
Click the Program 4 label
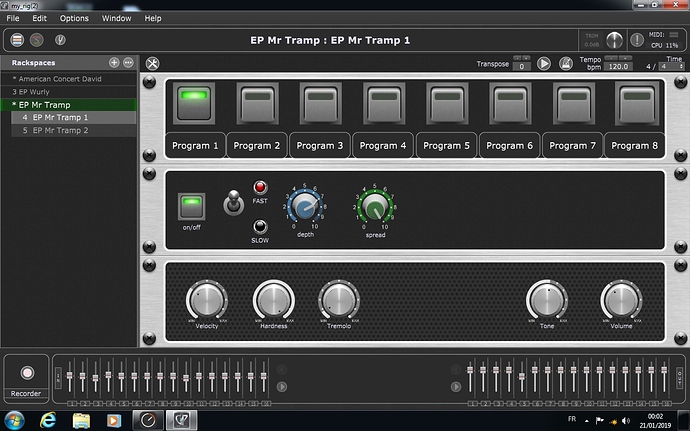[x=383, y=145]
